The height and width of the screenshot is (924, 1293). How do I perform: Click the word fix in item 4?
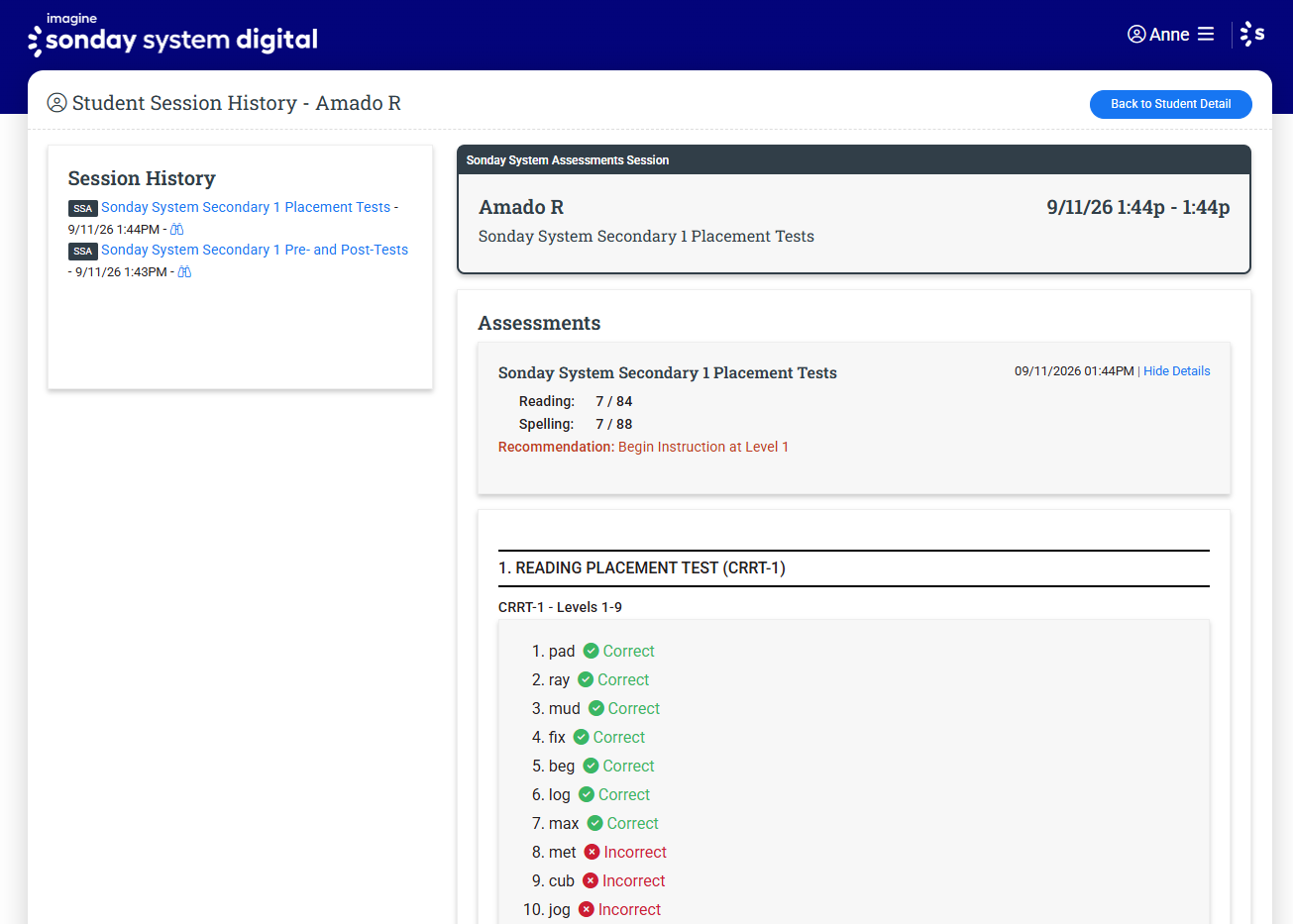[557, 737]
